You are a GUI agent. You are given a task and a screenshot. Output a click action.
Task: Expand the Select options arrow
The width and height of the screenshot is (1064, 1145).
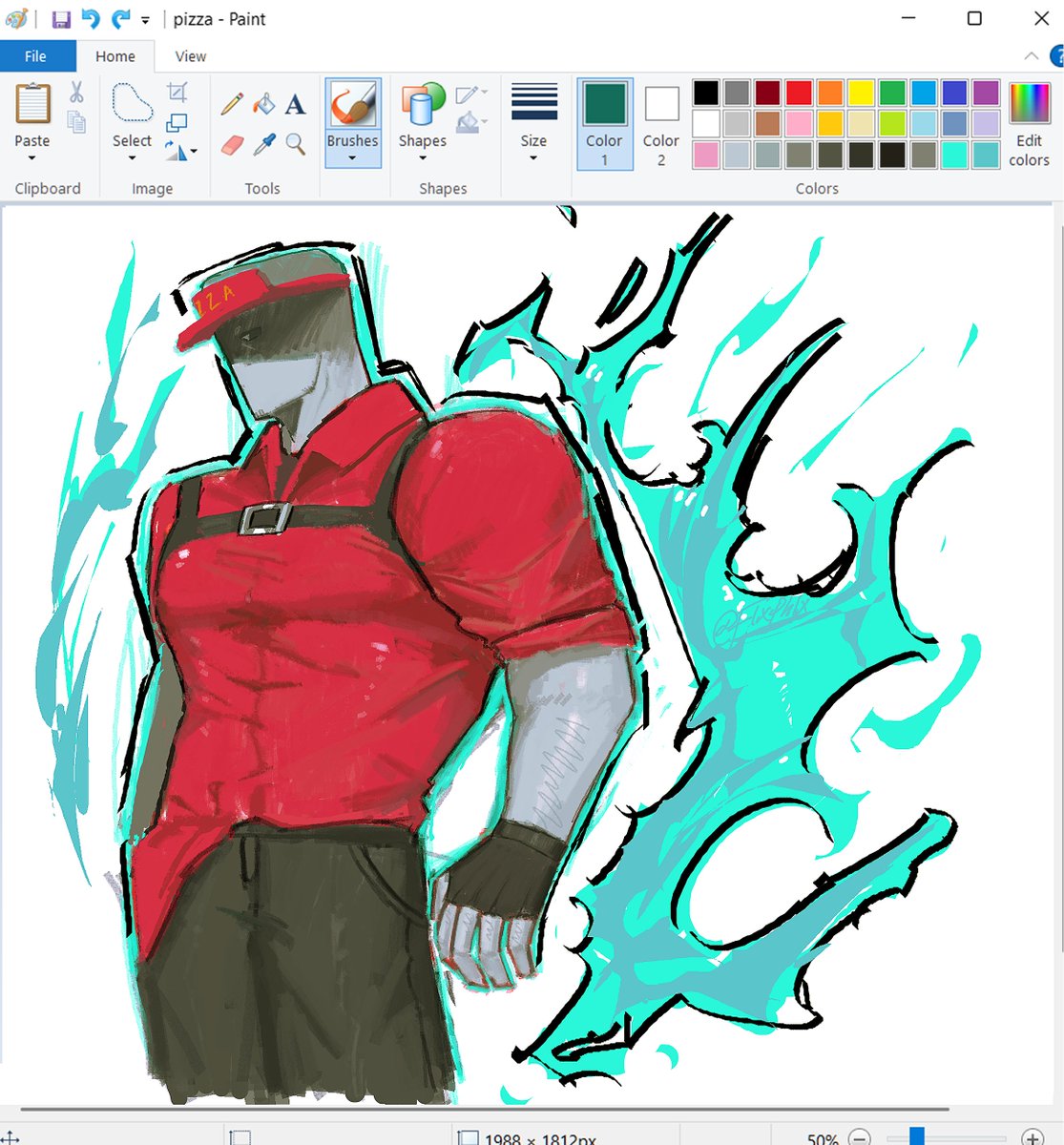coord(132,158)
